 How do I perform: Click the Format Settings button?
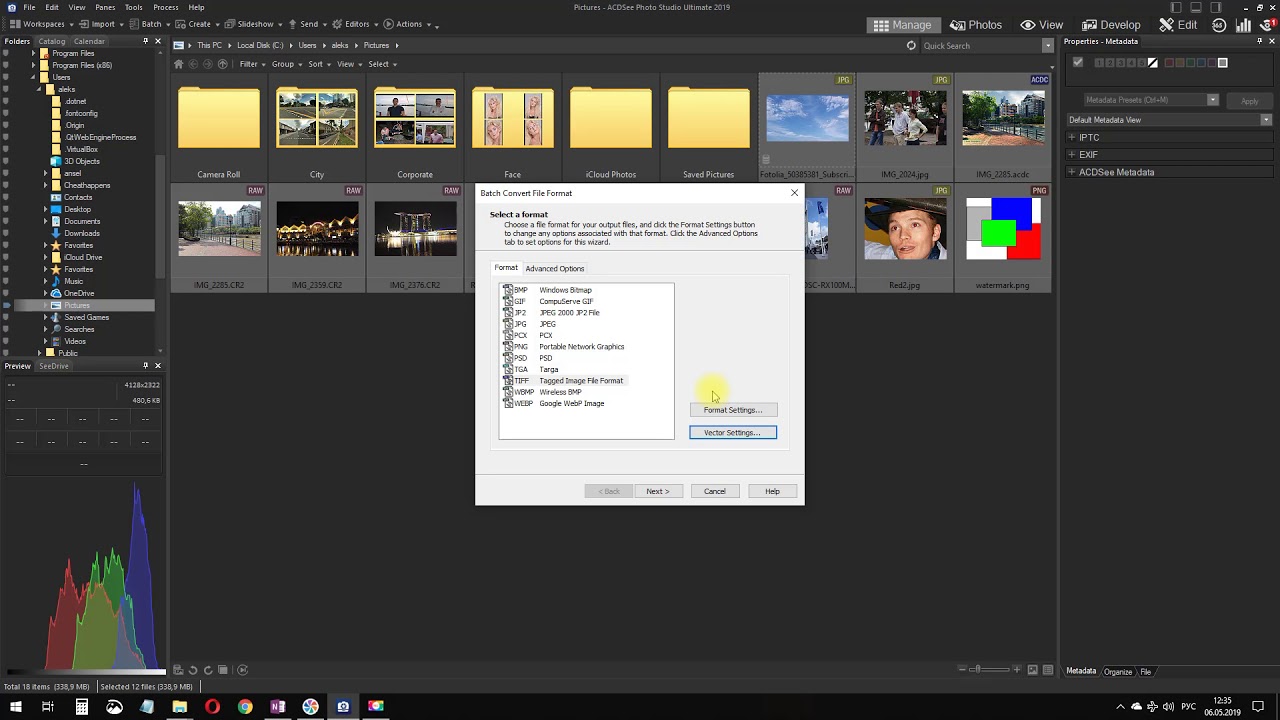point(733,410)
